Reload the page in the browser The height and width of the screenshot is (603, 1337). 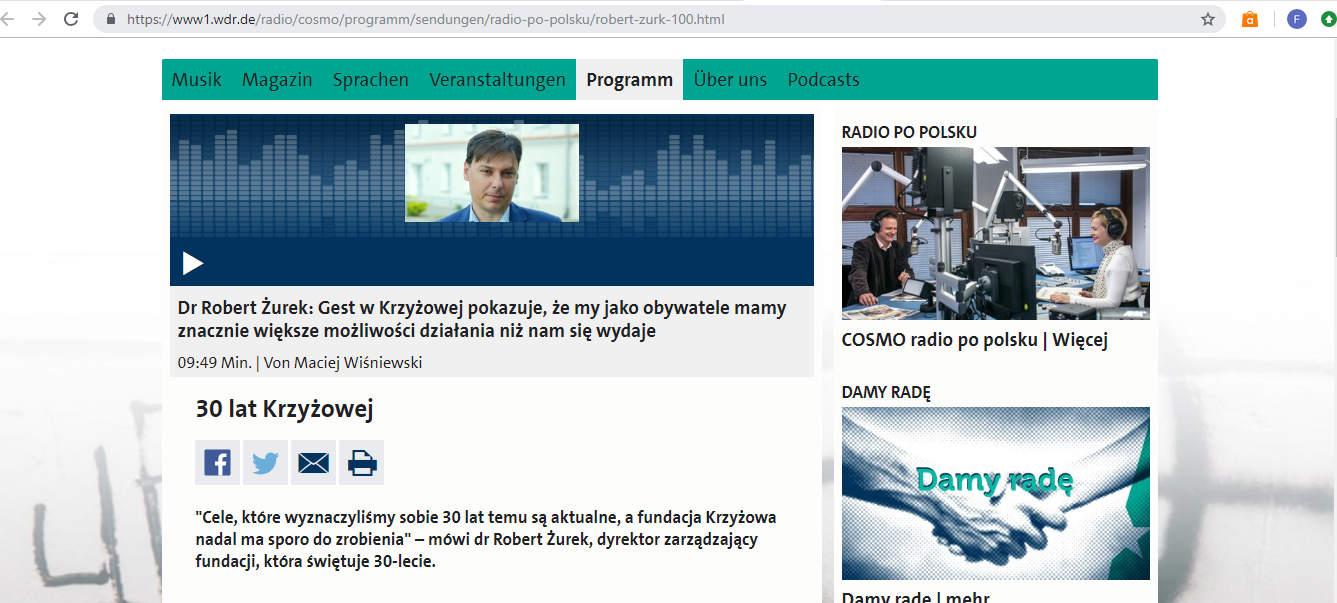(71, 19)
